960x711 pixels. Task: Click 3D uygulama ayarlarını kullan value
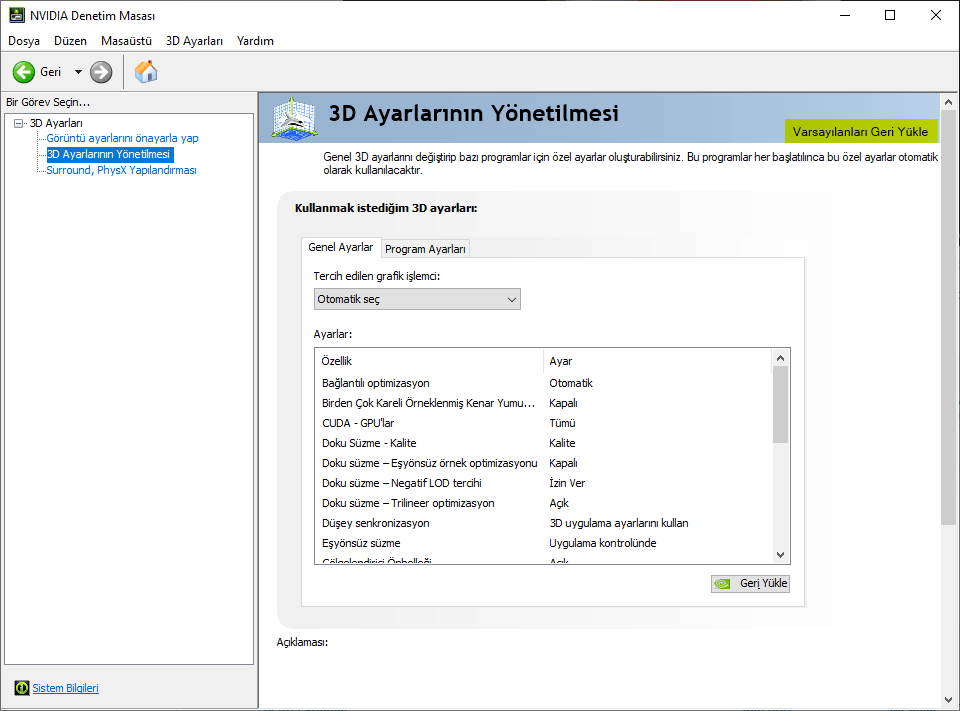click(618, 524)
